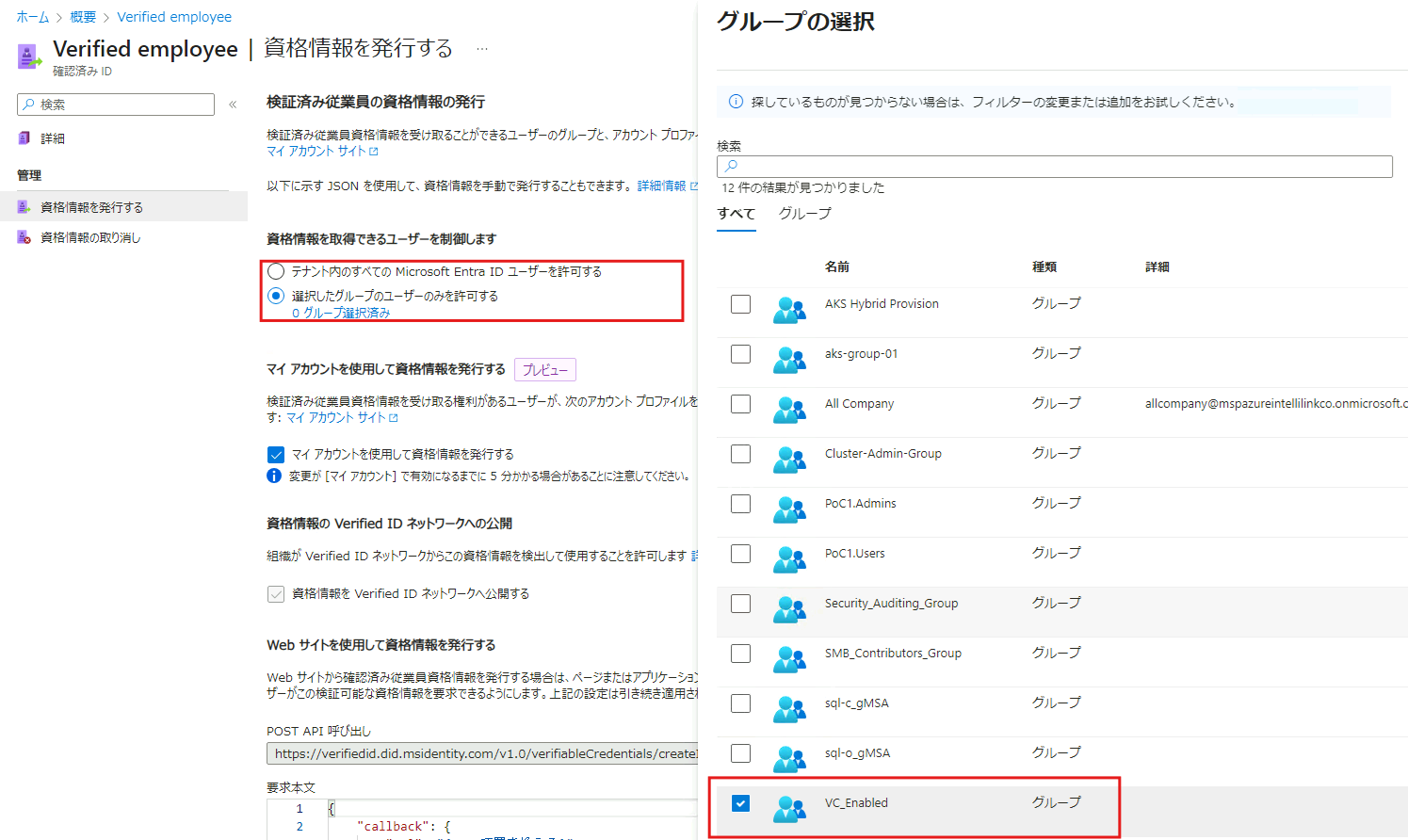Viewport: 1408px width, 840px height.
Task: Click the 0 グループ選択済み link
Action: (x=341, y=313)
